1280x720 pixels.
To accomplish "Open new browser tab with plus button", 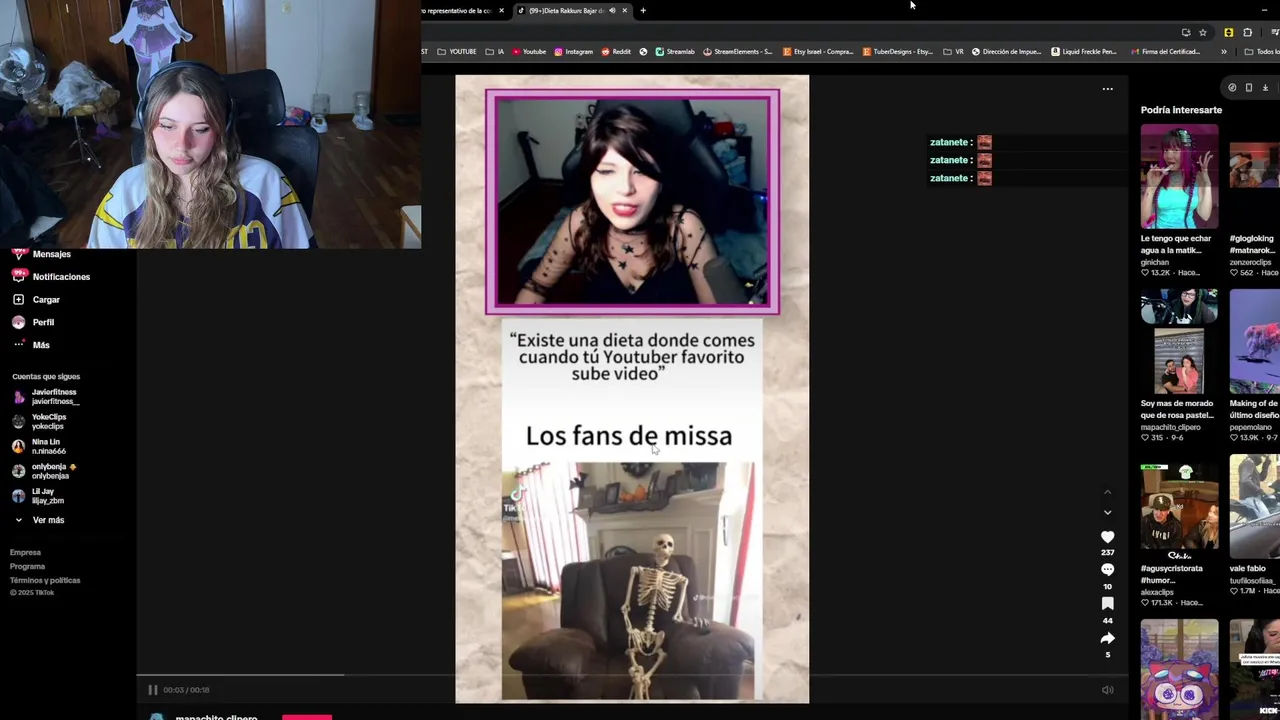I will (x=643, y=11).
